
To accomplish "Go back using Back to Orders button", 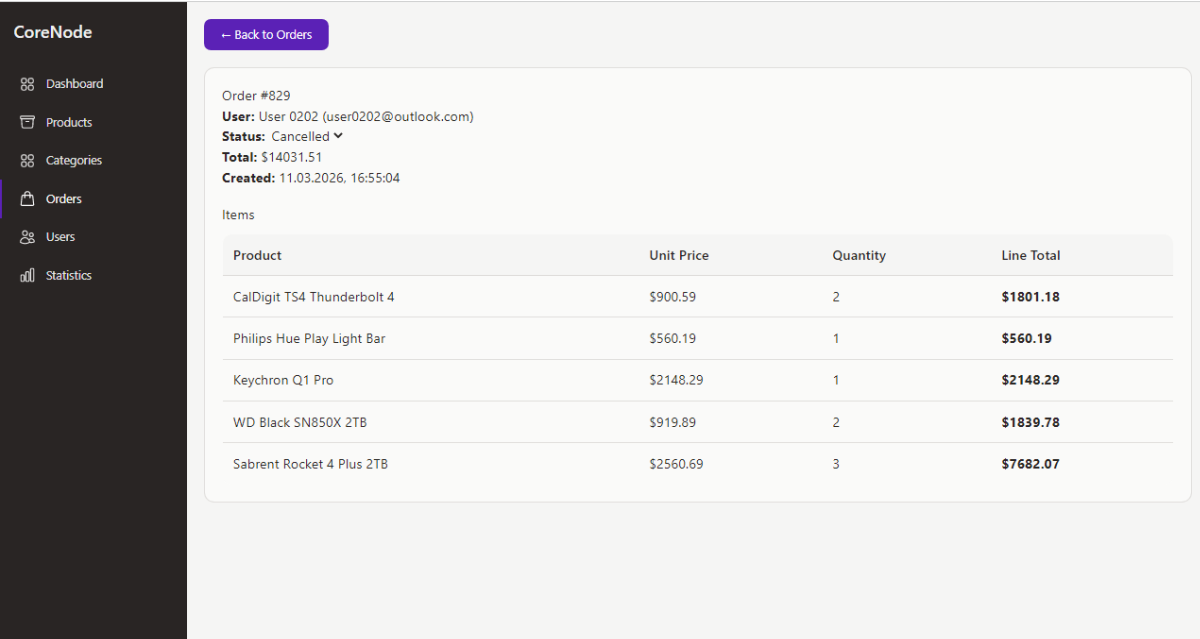I will click(x=266, y=35).
